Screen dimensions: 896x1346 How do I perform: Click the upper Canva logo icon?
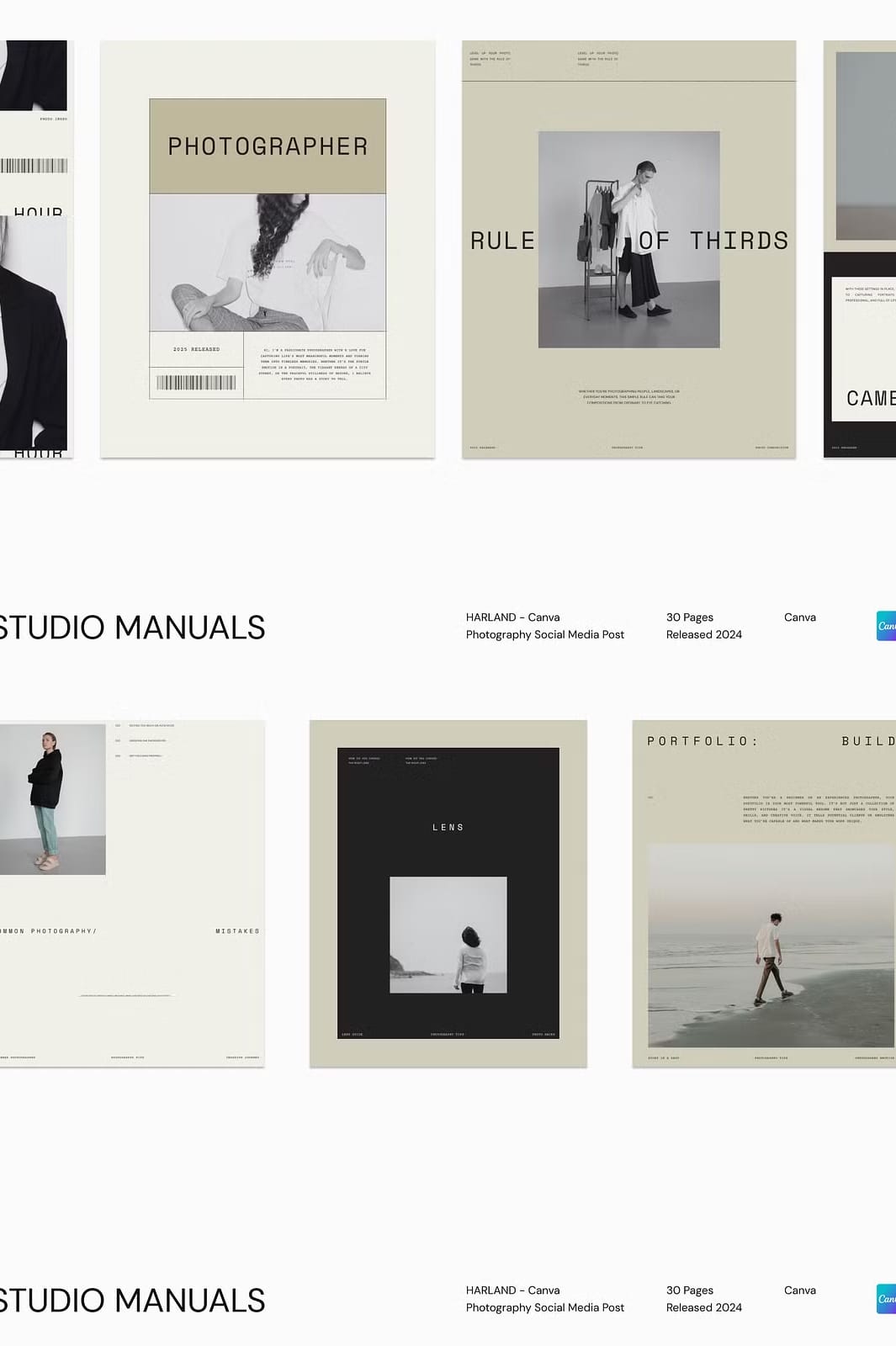(886, 626)
